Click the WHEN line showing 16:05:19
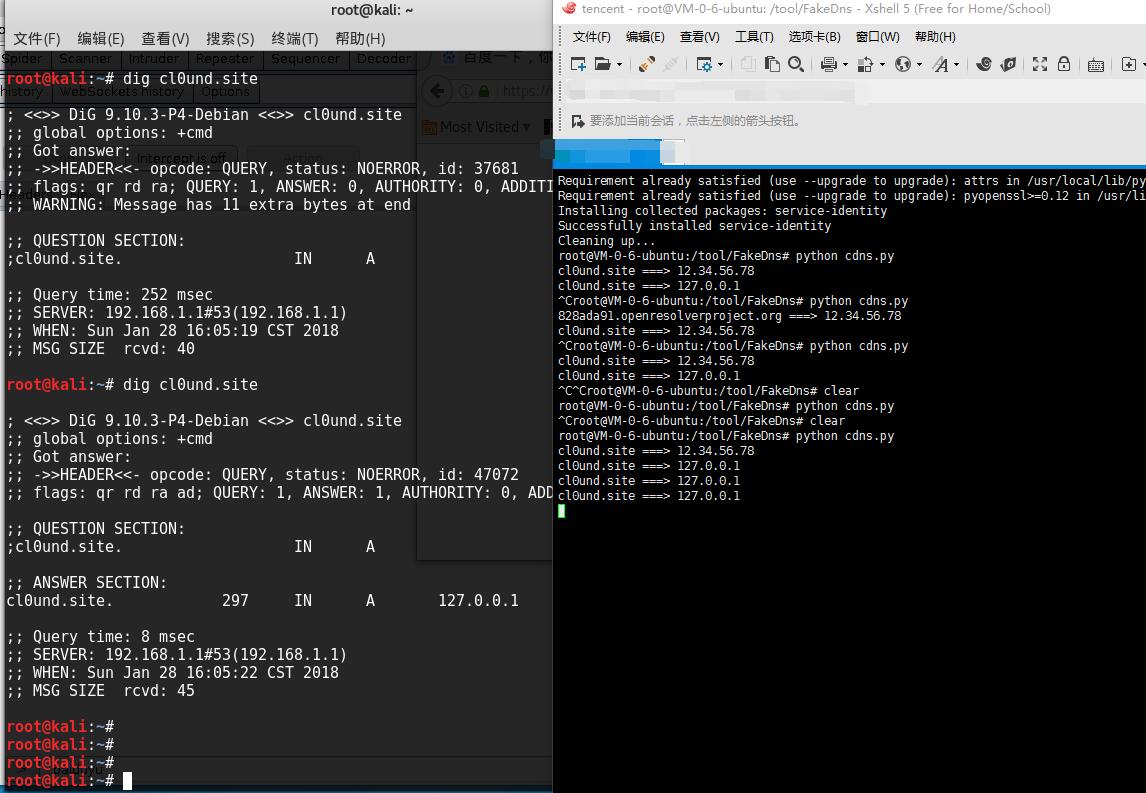The height and width of the screenshot is (793, 1146). 173,330
